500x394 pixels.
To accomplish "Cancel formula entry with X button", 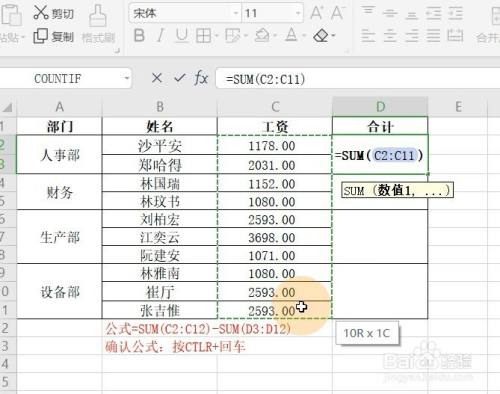I will click(157, 78).
